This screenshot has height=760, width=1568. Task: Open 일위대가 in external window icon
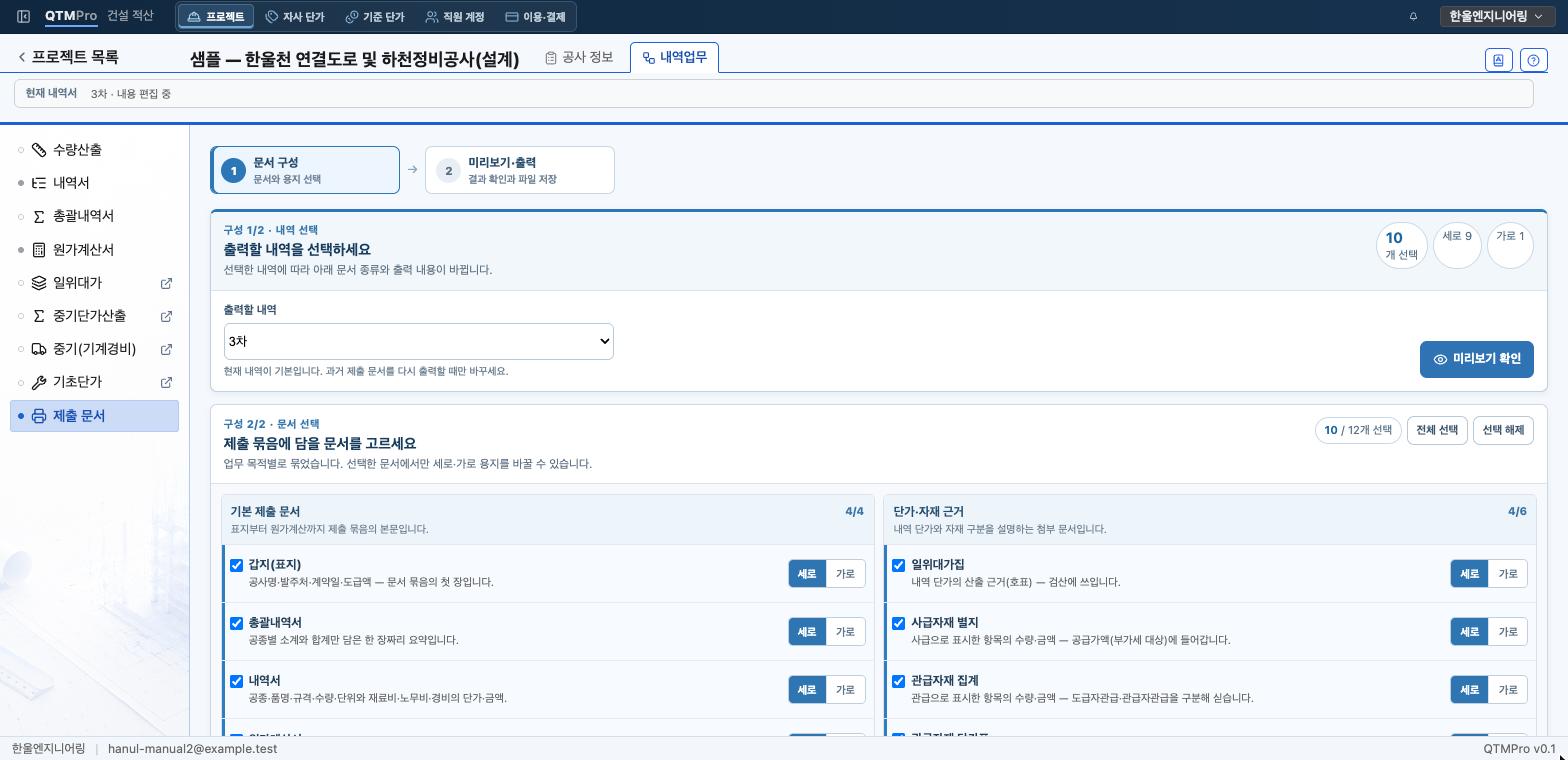pos(166,283)
